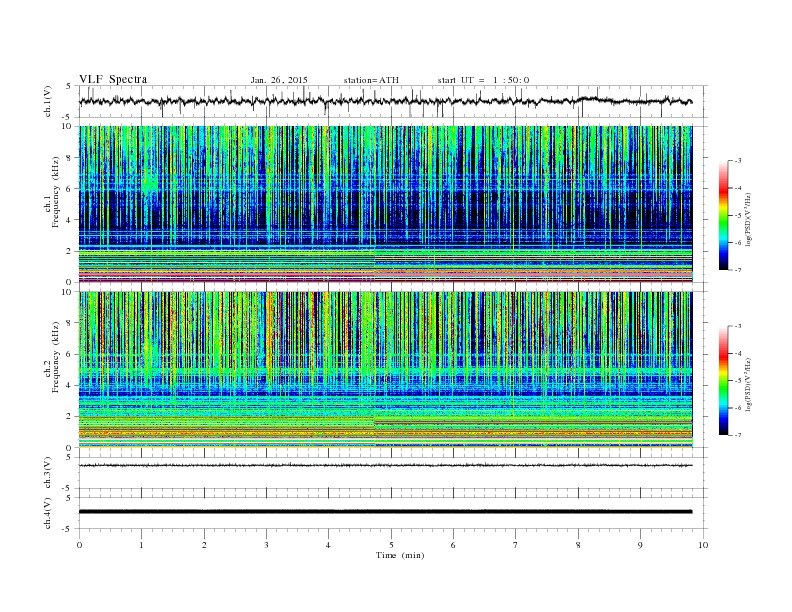Click the "2" tick on ch.2 frequency axis
The width and height of the screenshot is (792, 612).
pyautogui.click(x=70, y=417)
